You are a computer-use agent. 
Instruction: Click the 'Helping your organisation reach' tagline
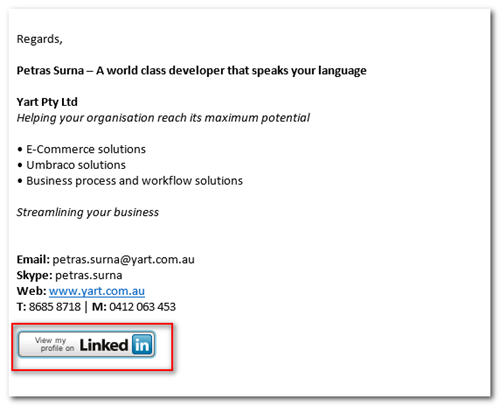163,118
